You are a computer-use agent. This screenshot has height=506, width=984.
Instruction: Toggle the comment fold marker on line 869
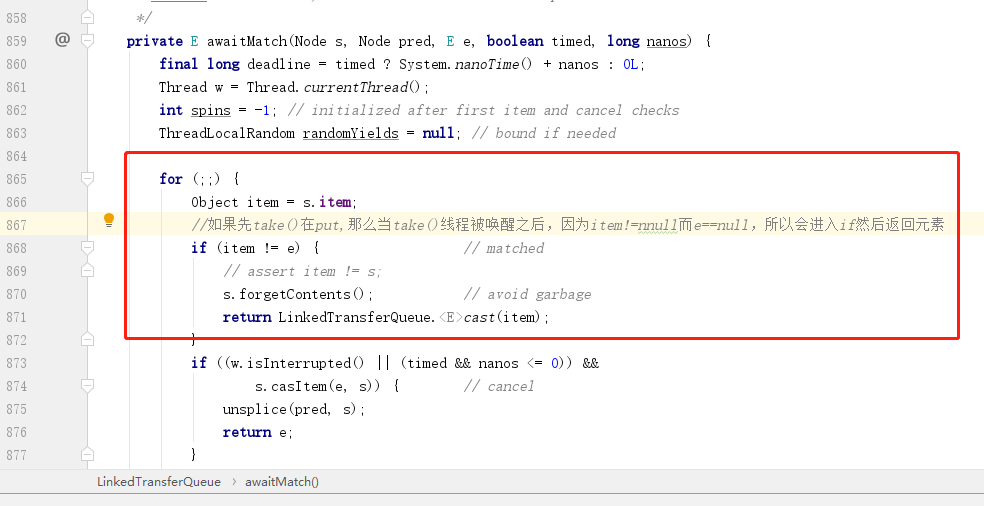point(88,271)
